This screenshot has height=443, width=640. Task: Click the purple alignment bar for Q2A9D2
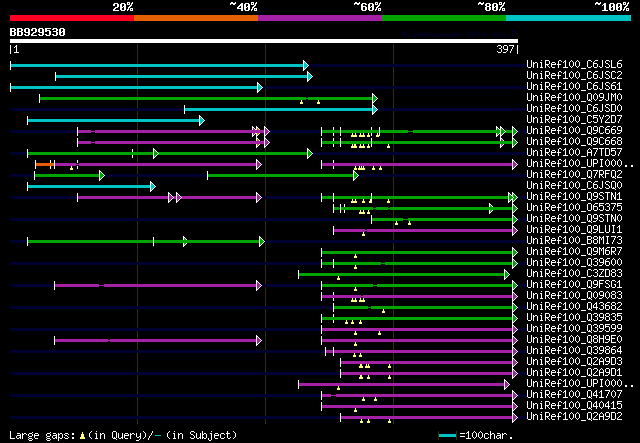coord(427,418)
